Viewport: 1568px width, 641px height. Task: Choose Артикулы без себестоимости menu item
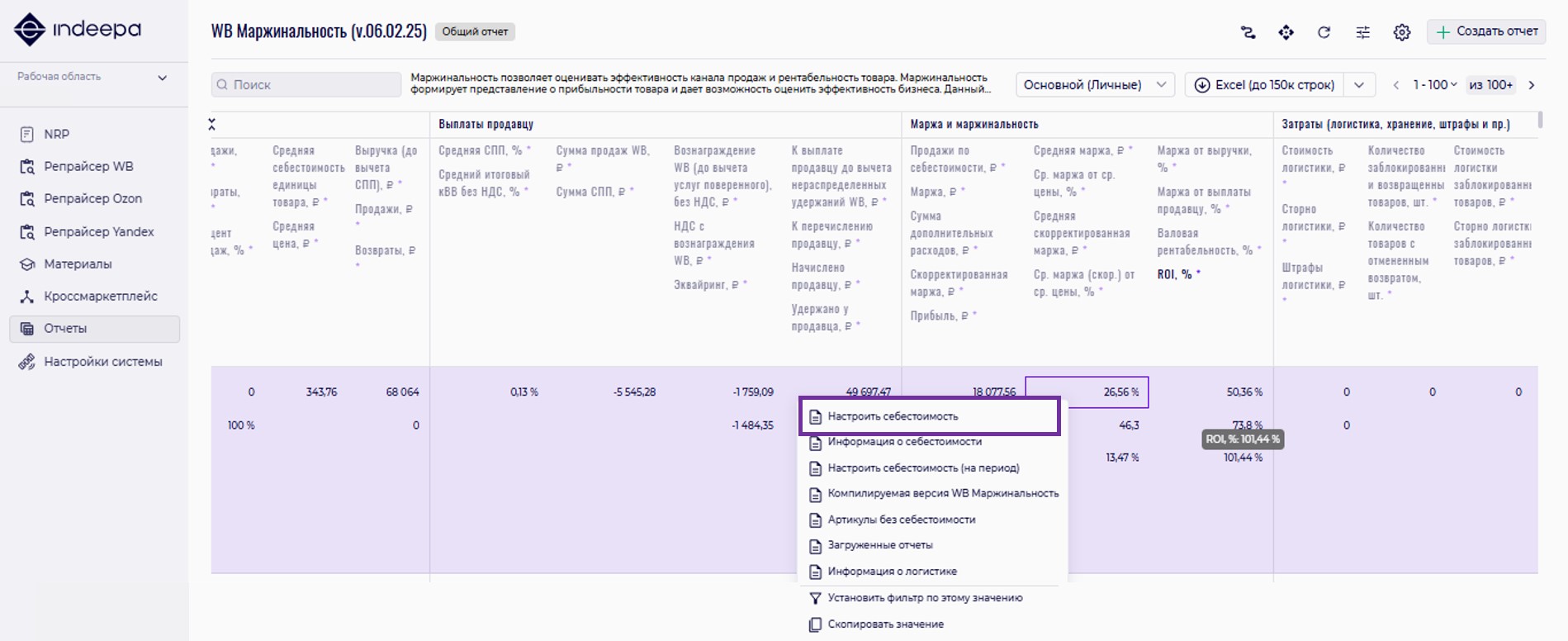901,520
